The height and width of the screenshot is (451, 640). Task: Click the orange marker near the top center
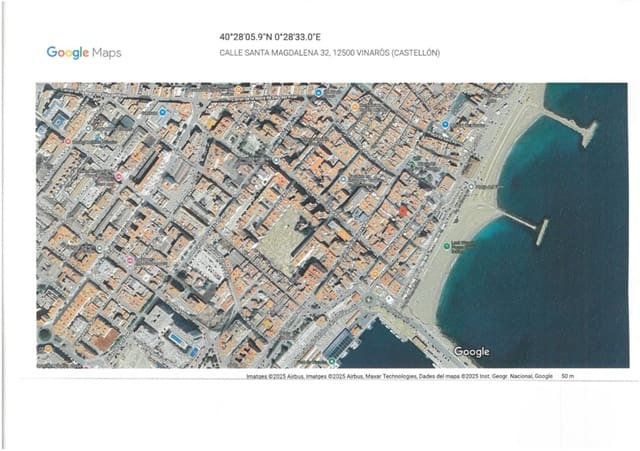click(353, 104)
